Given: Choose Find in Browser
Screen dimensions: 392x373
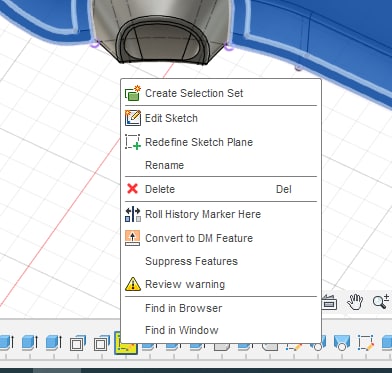Looking at the screenshot, I should point(220,308).
